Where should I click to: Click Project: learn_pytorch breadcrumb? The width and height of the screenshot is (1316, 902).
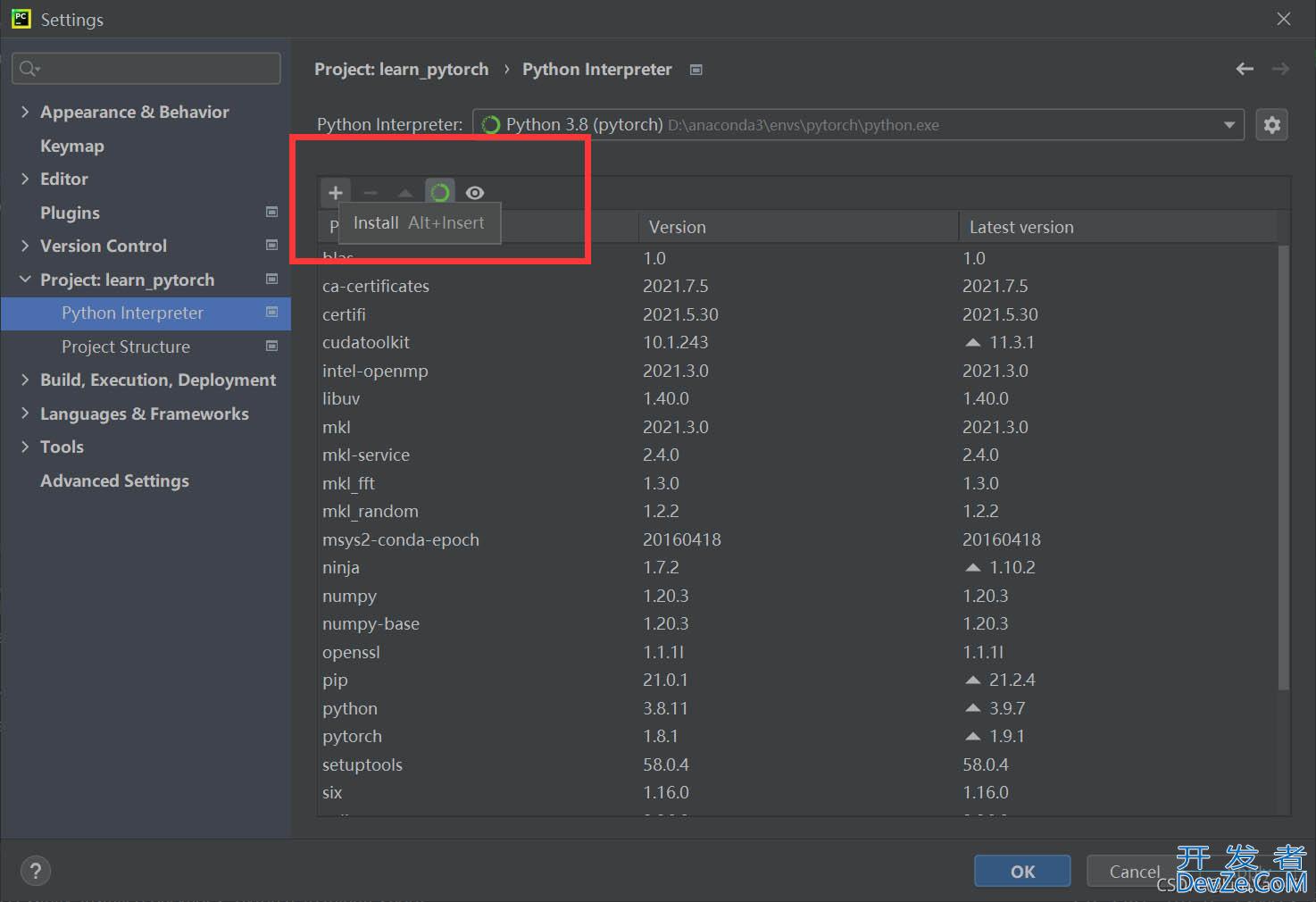[402, 70]
